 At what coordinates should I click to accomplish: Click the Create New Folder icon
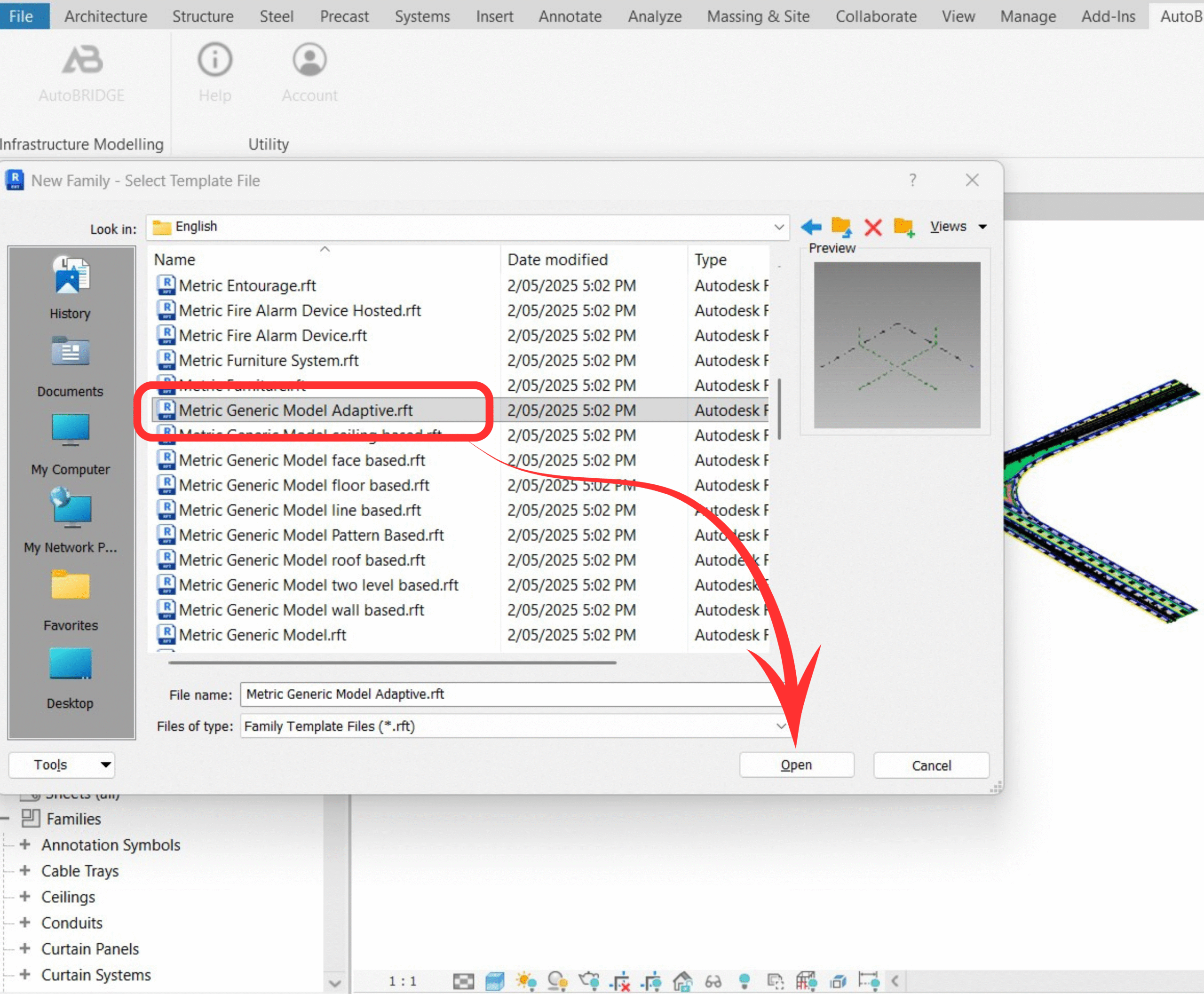click(x=903, y=227)
